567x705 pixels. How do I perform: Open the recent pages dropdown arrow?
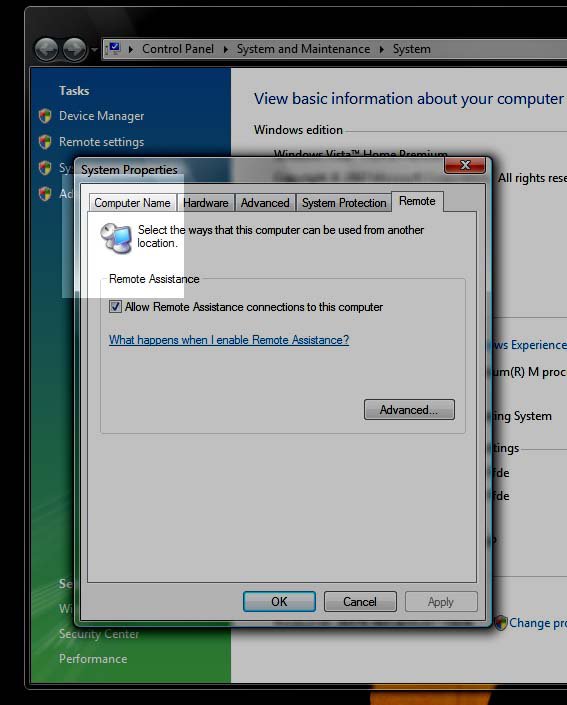(x=94, y=49)
